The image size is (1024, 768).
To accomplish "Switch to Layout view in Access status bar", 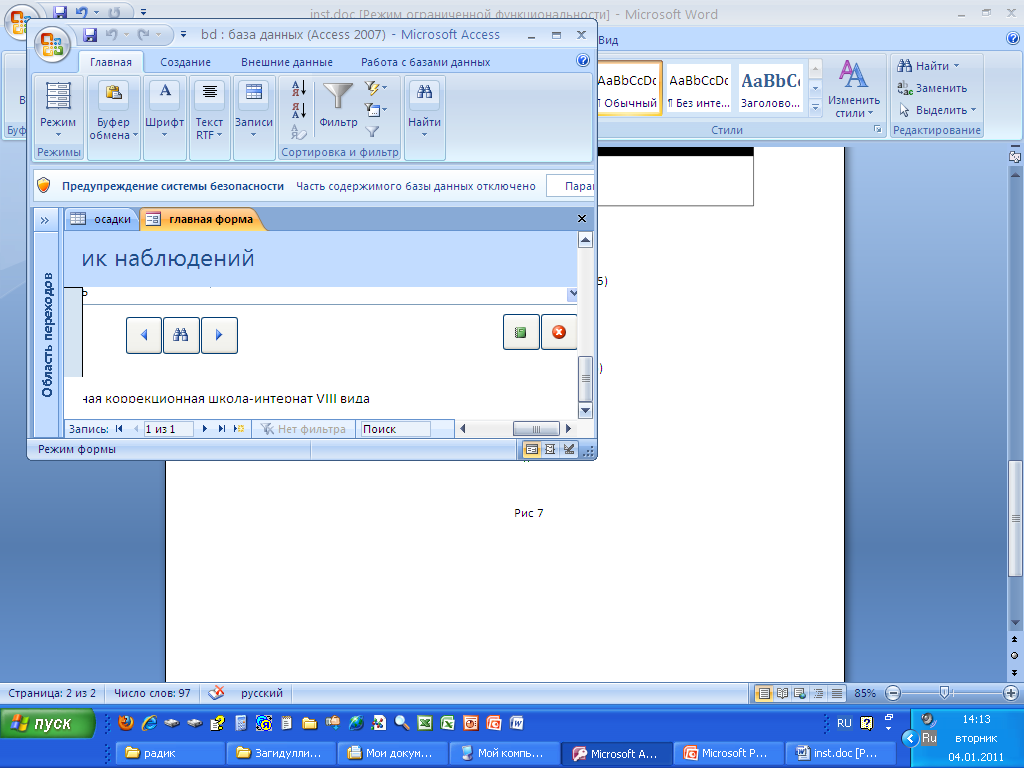I will [x=550, y=449].
